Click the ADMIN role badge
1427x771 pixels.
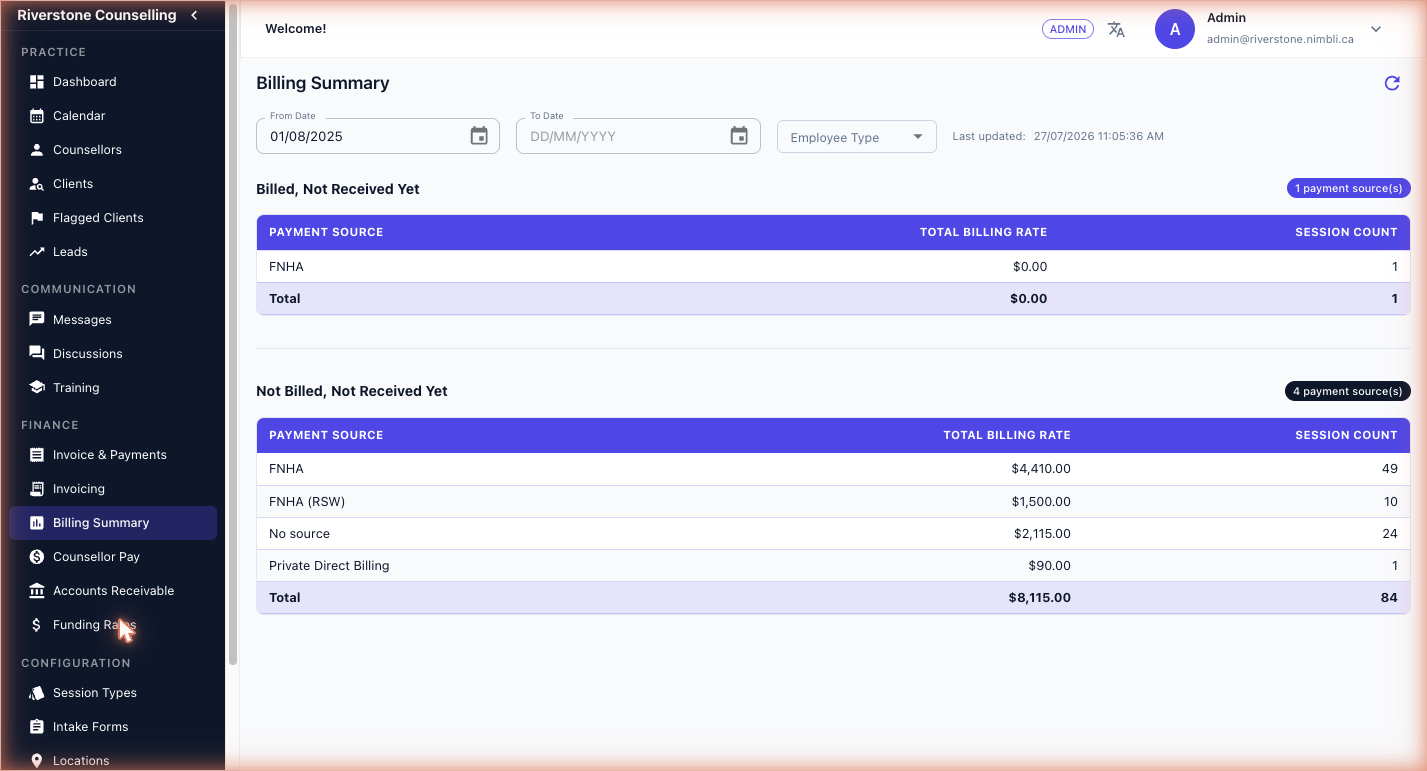tap(1068, 29)
